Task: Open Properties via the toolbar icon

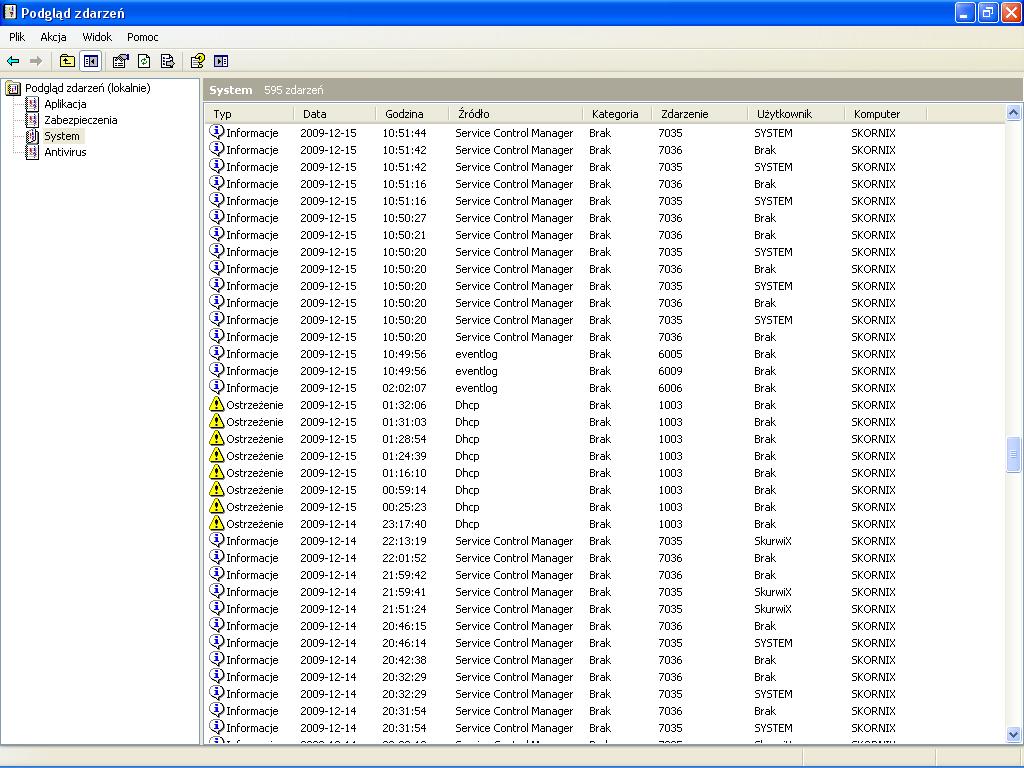Action: tap(121, 61)
